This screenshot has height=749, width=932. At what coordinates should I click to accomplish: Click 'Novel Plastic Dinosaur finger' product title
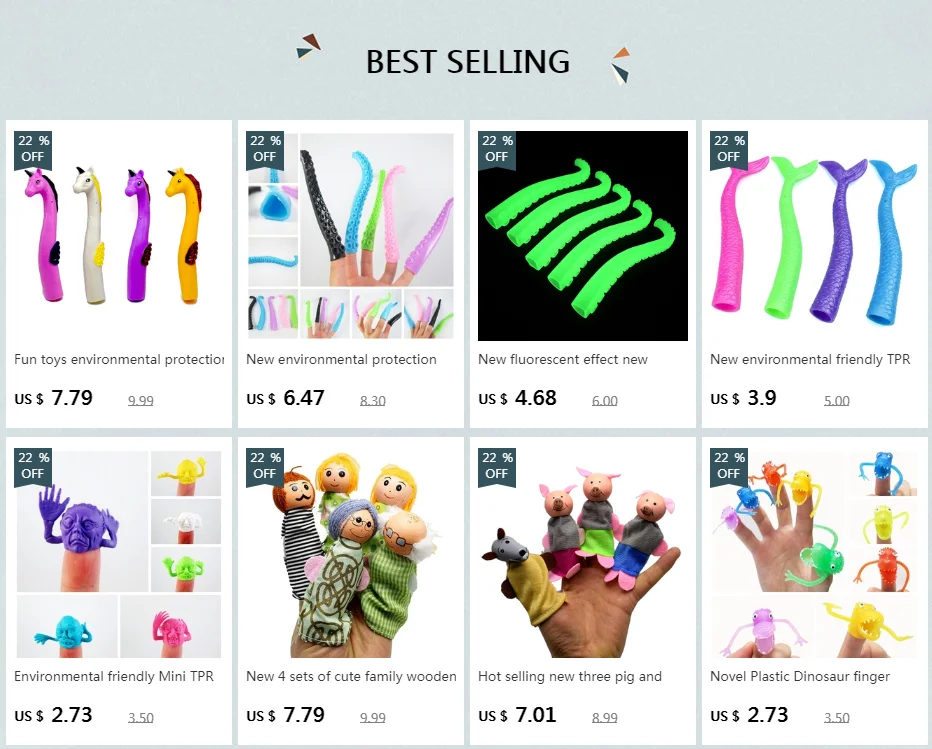pyautogui.click(x=800, y=676)
